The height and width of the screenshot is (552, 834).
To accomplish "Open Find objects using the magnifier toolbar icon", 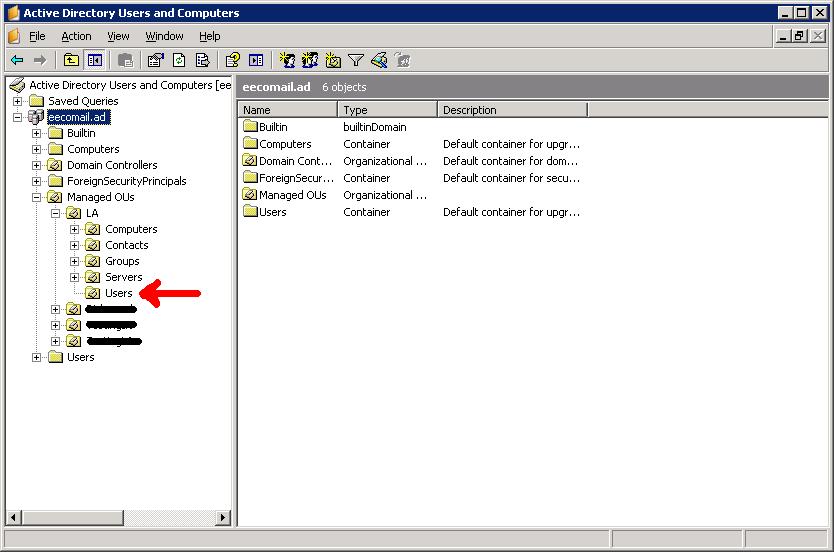I will [x=379, y=61].
